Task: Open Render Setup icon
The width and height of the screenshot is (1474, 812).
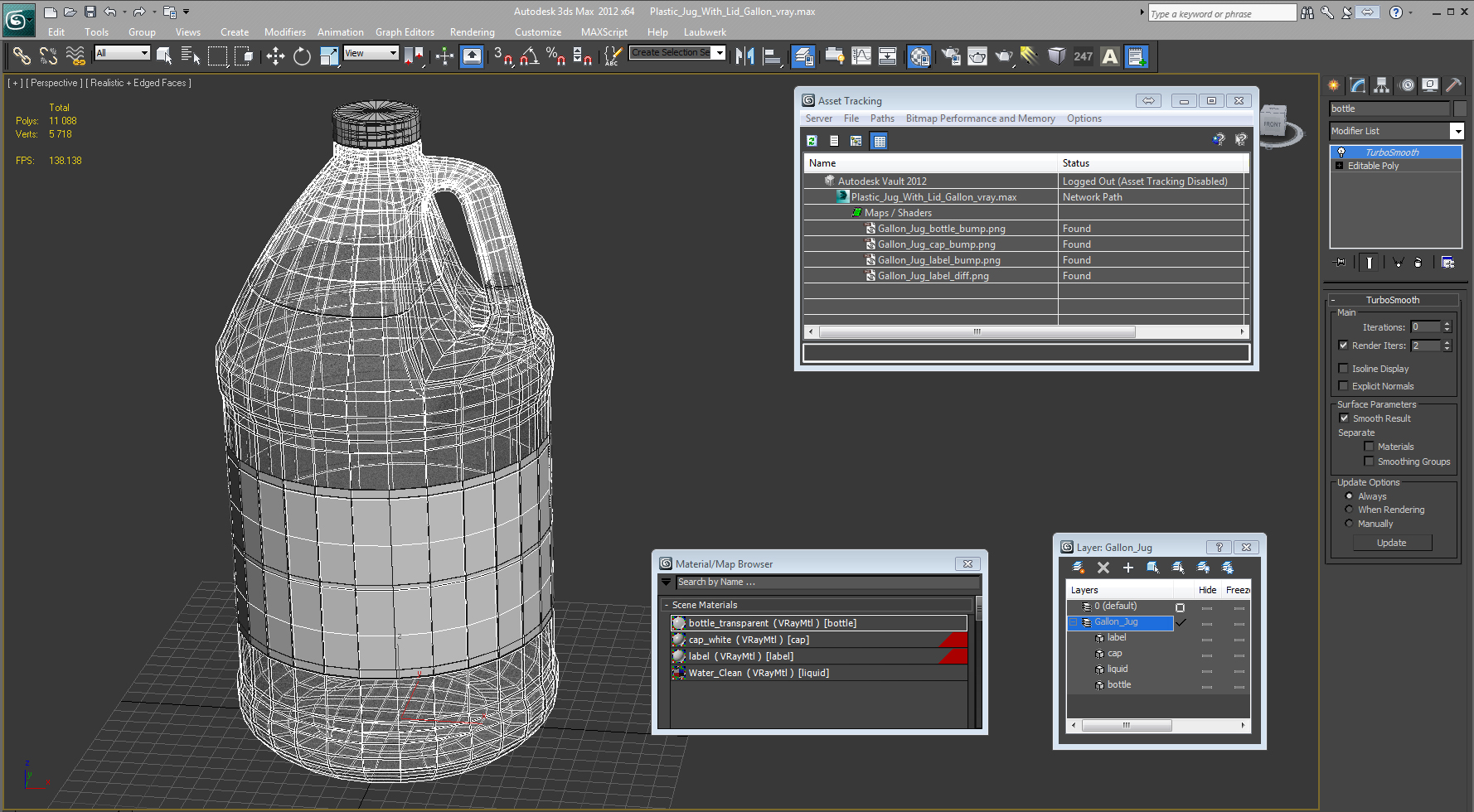Action: (x=951, y=56)
